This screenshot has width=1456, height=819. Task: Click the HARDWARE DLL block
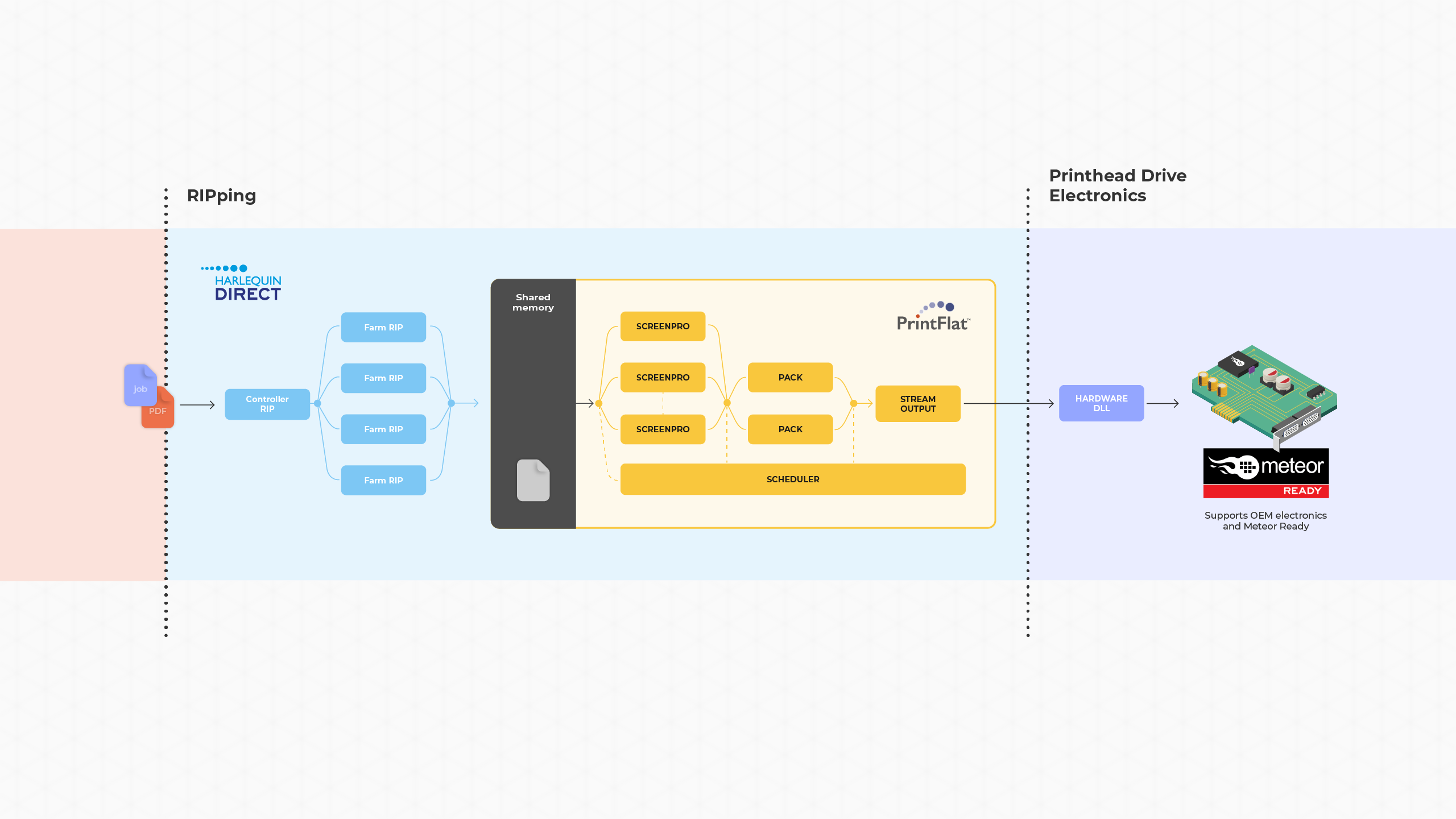[x=1101, y=403]
